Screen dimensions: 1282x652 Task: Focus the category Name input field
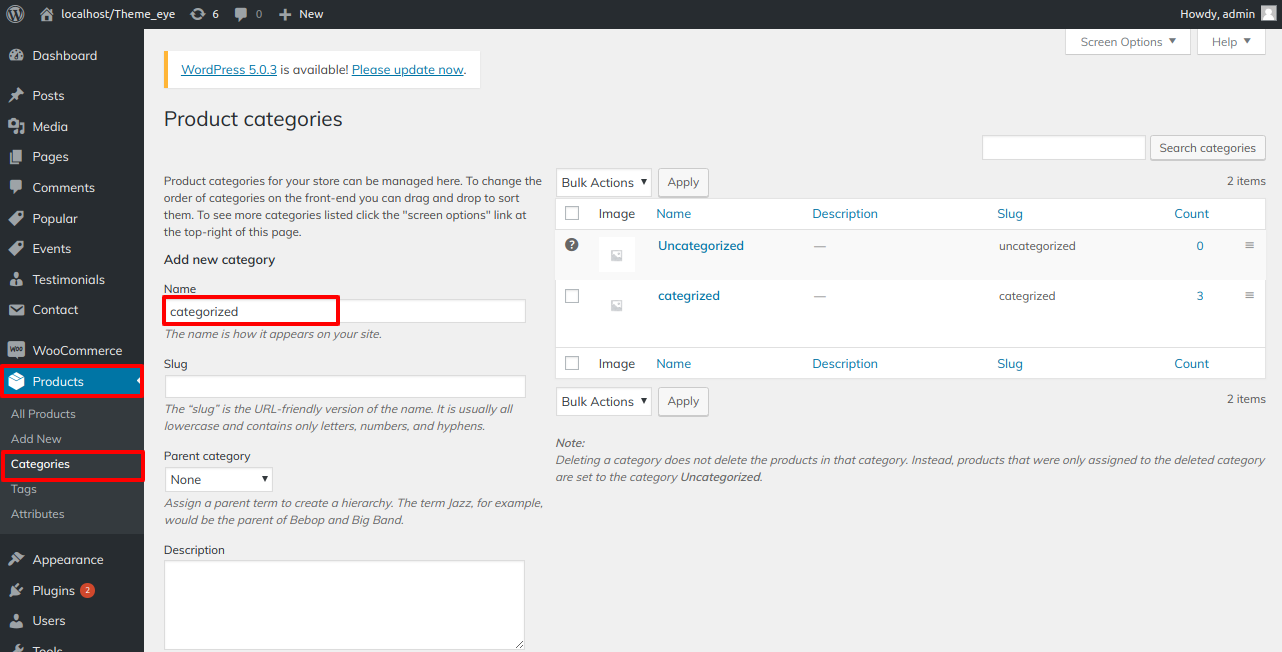click(x=345, y=311)
